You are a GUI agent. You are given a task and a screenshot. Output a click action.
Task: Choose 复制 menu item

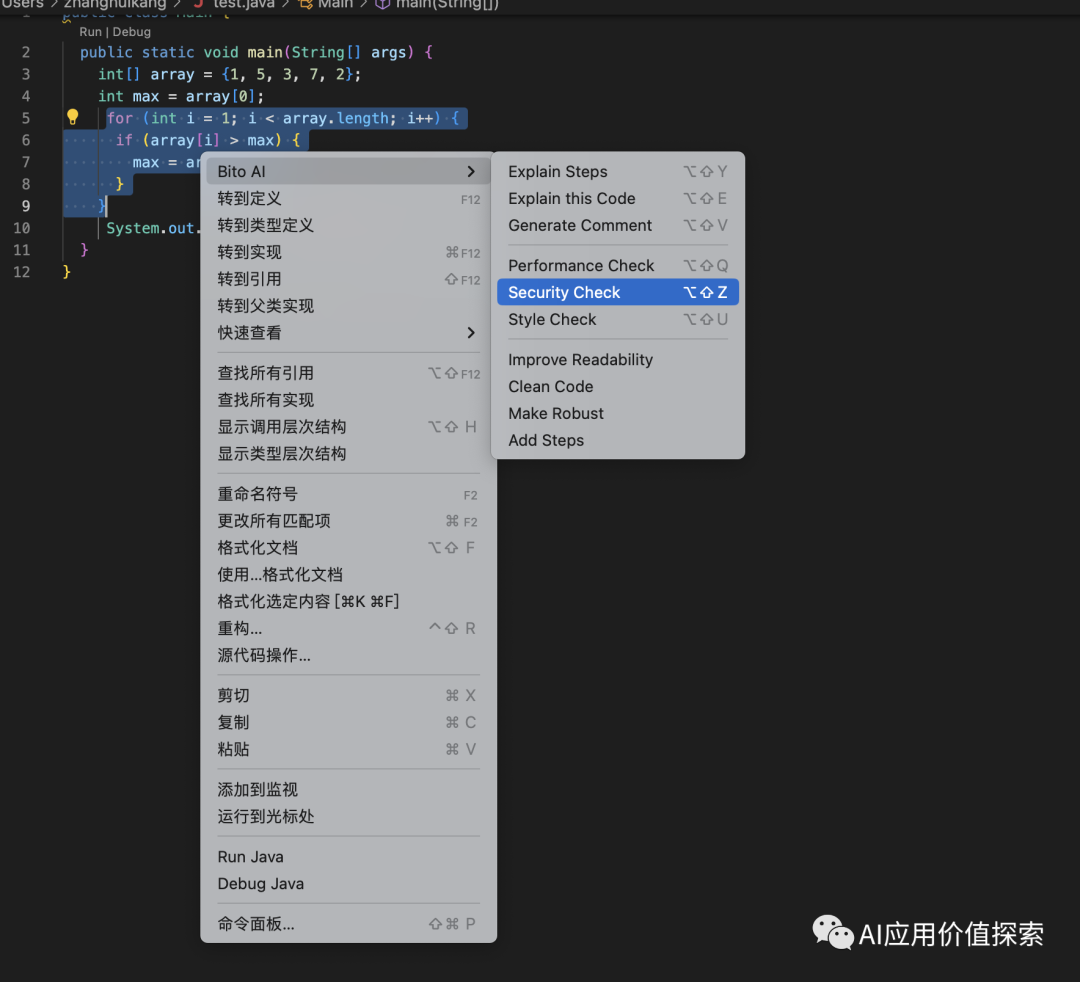coord(348,722)
